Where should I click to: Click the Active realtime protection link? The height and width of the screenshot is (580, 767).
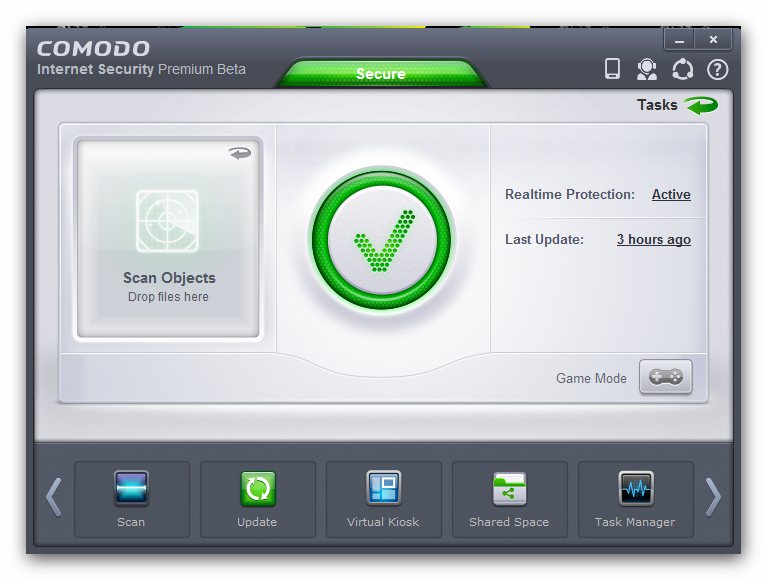coord(671,195)
